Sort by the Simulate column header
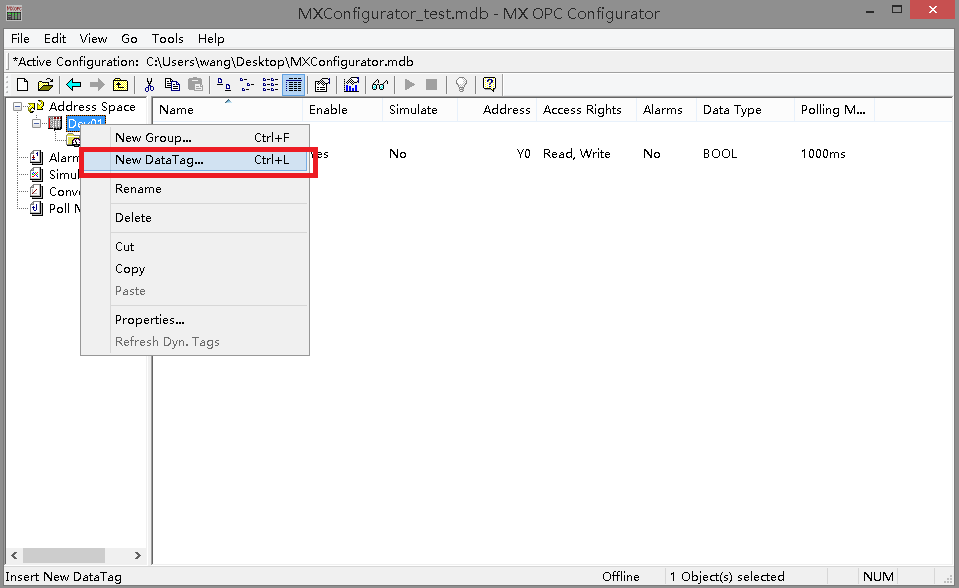The width and height of the screenshot is (959, 588). [420, 110]
